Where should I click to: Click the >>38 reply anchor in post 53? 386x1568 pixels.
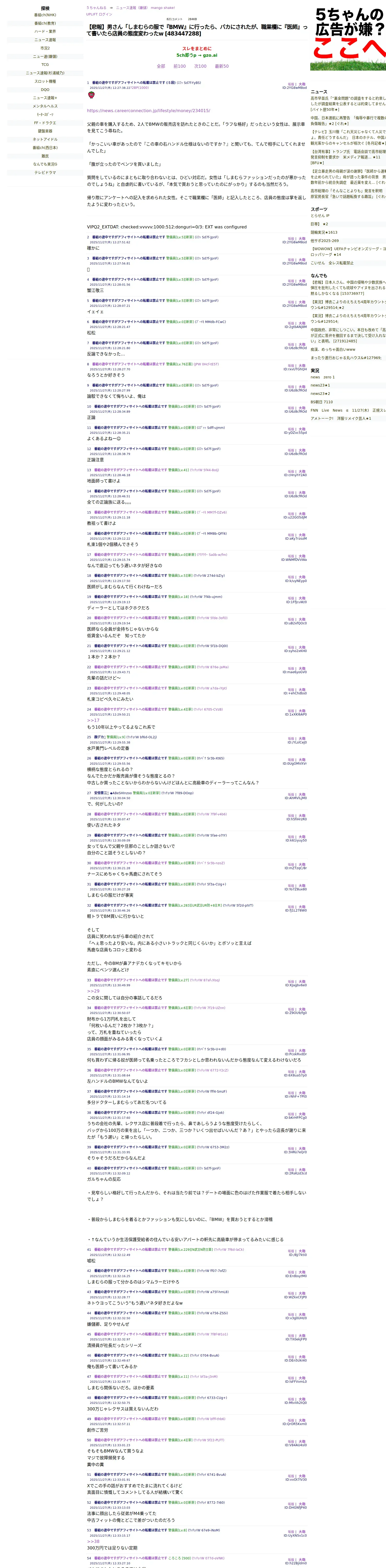pos(93,1542)
